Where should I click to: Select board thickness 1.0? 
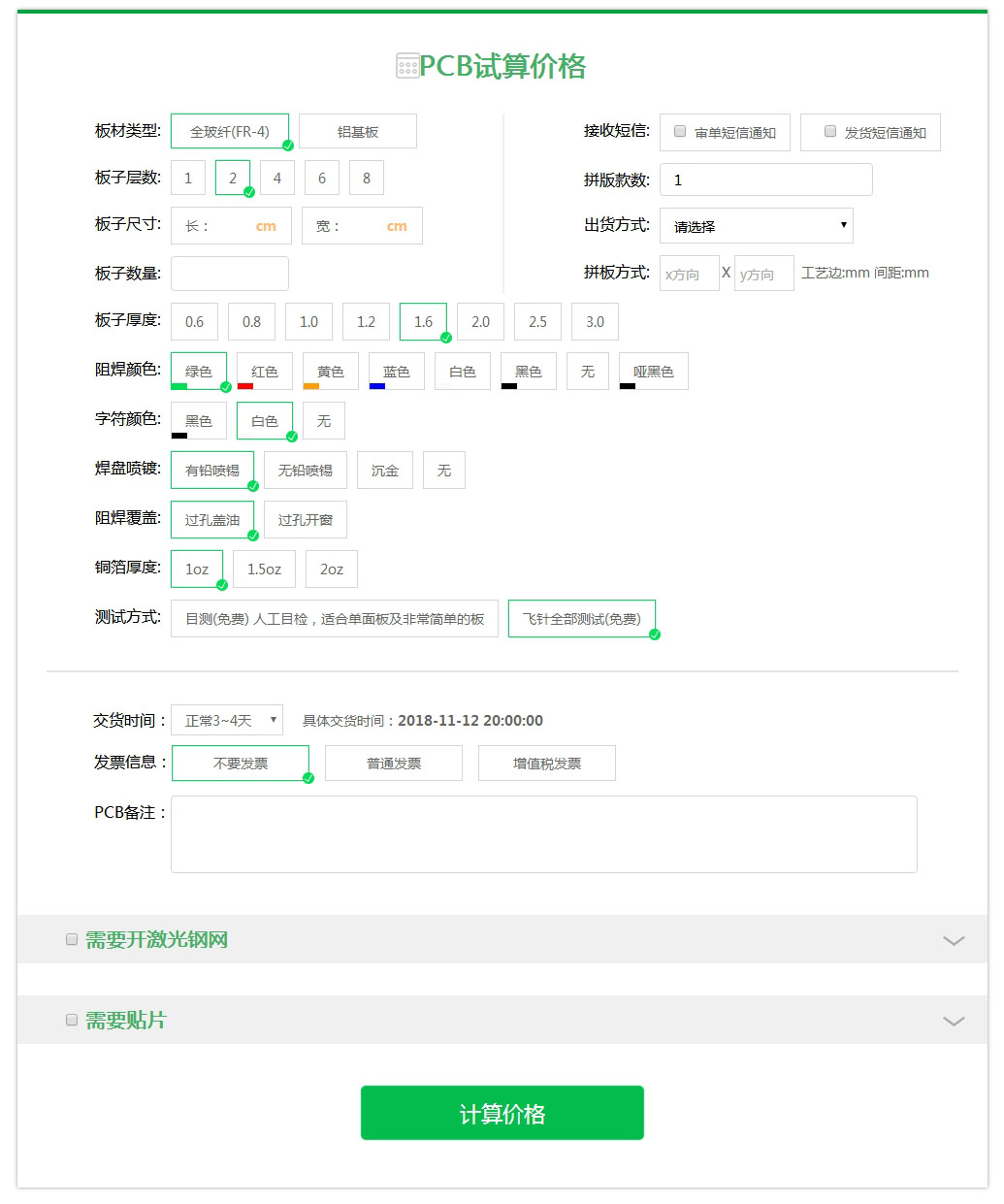coord(309,321)
